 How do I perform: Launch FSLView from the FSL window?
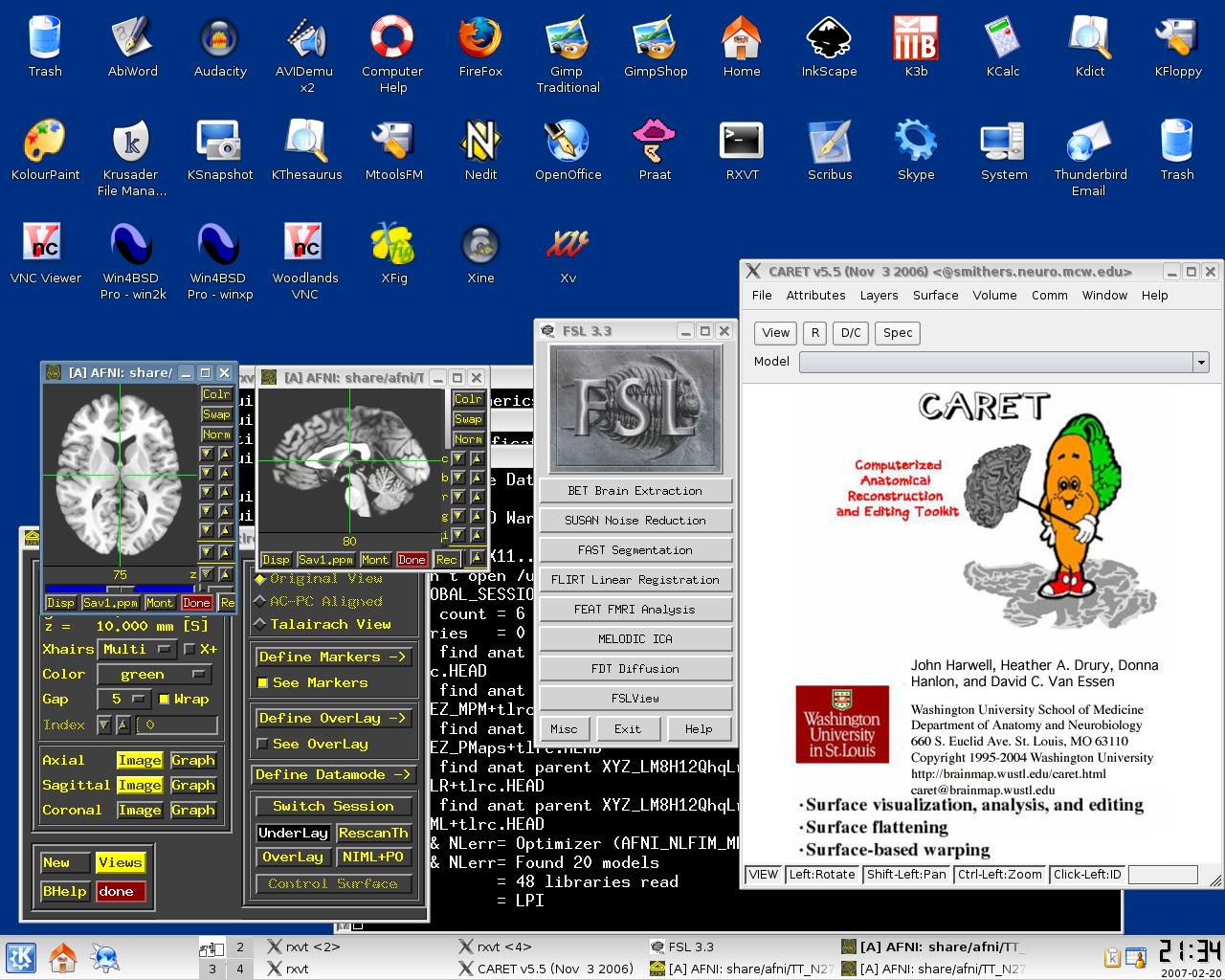tap(635, 699)
